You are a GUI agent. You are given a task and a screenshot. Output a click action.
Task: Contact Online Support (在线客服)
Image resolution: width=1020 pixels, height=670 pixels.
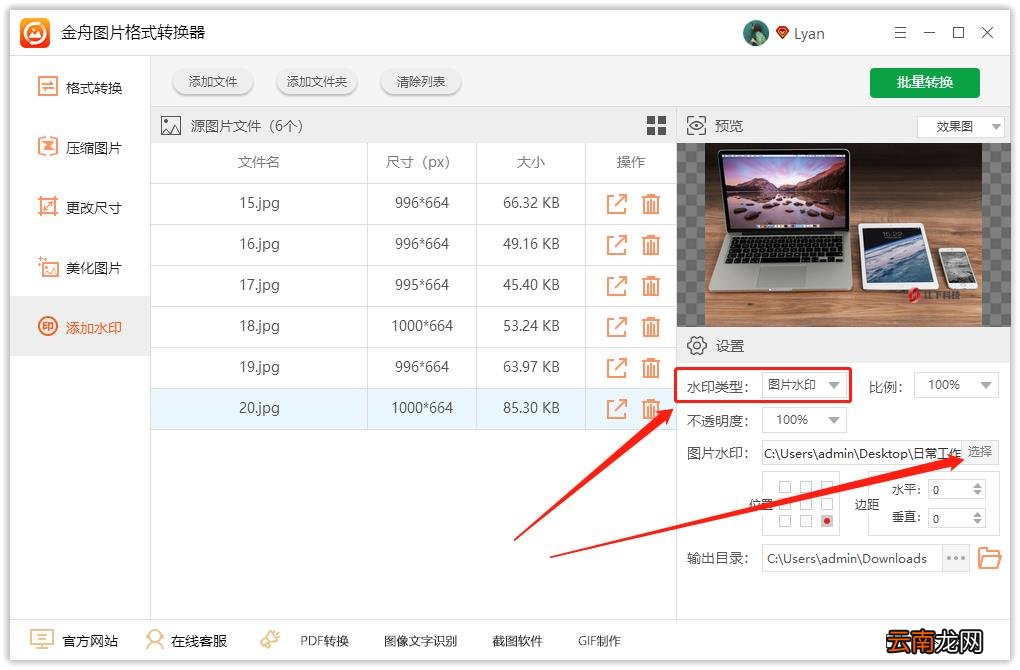(186, 641)
